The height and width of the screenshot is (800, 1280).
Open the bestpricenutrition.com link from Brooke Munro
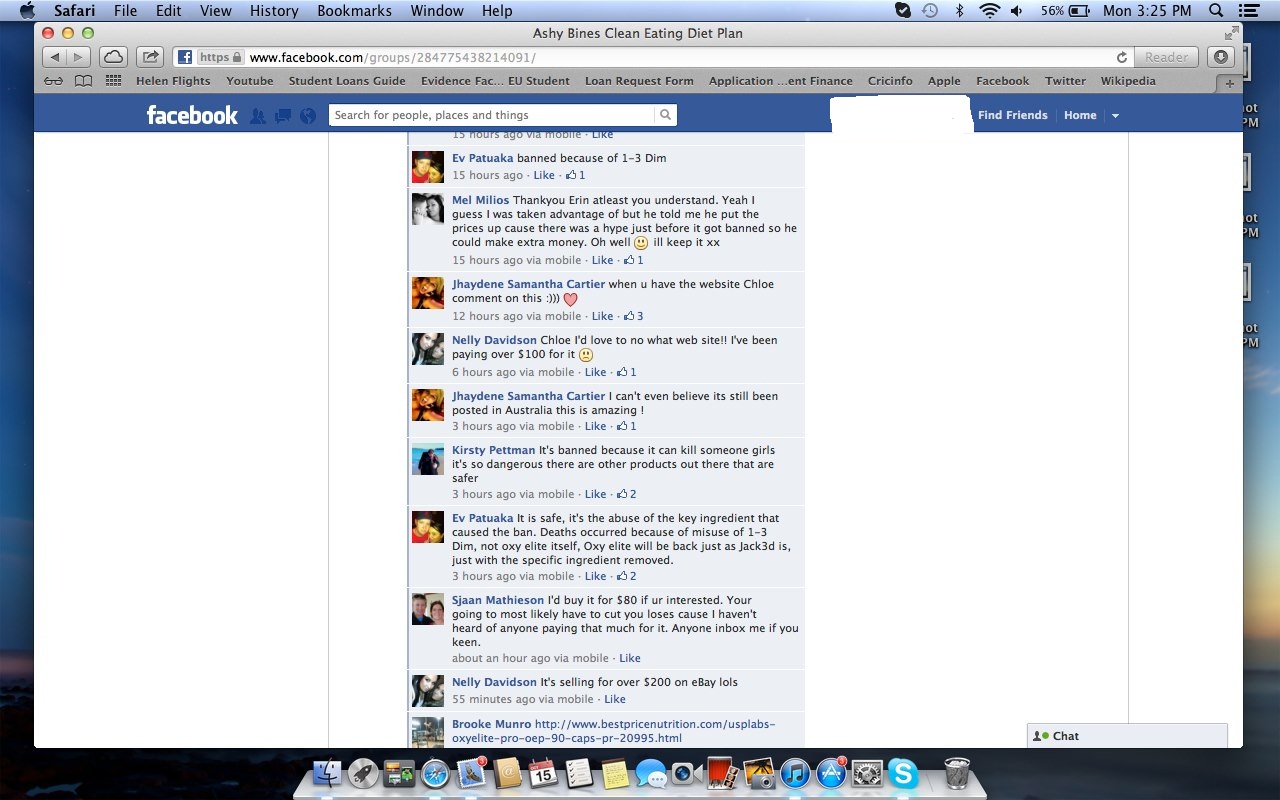point(613,731)
